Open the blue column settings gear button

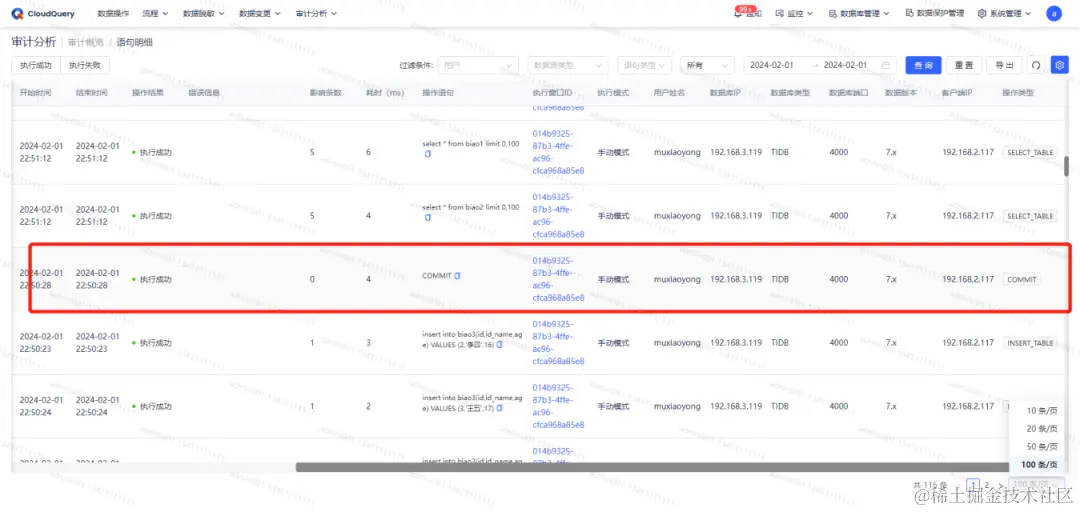click(1059, 65)
